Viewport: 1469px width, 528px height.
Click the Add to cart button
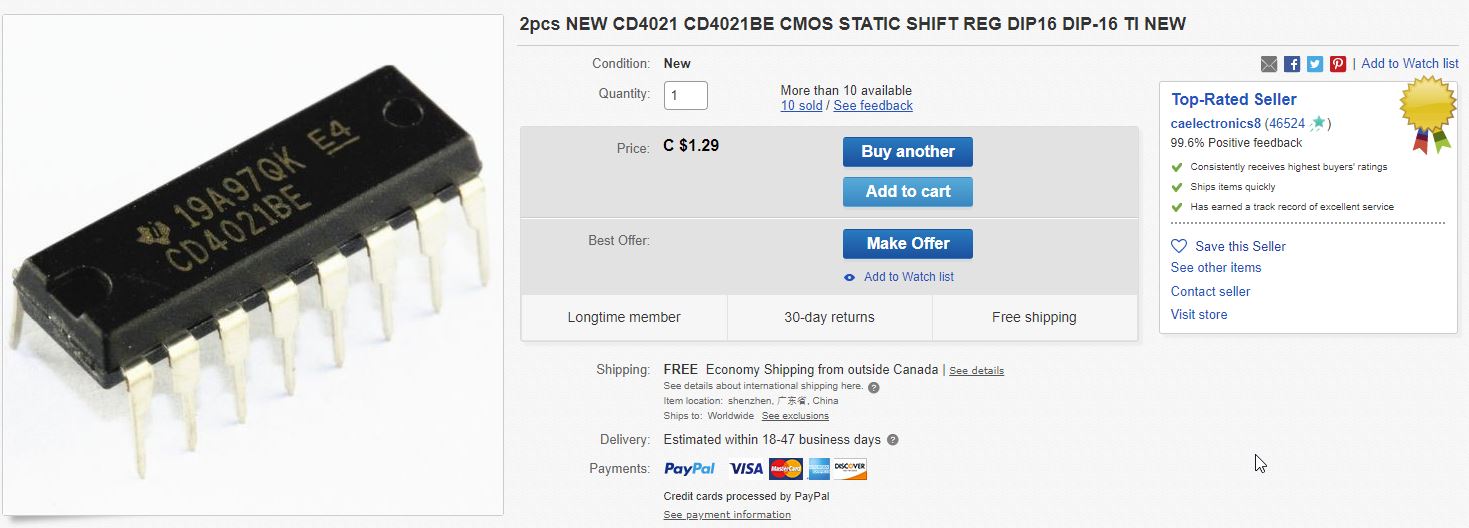[x=908, y=192]
